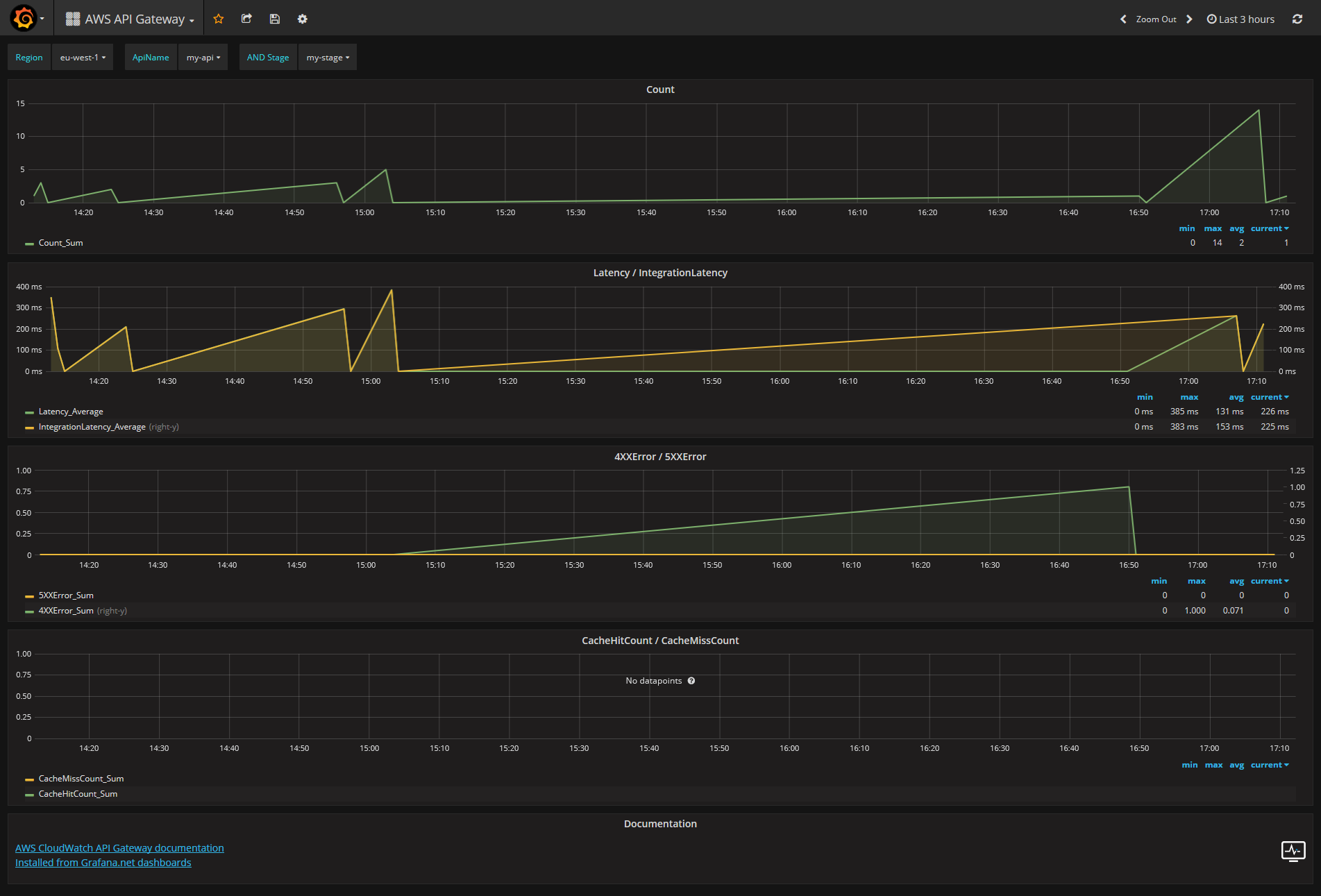Refresh the dashboard
Image resolution: width=1321 pixels, height=896 pixels.
(1297, 19)
